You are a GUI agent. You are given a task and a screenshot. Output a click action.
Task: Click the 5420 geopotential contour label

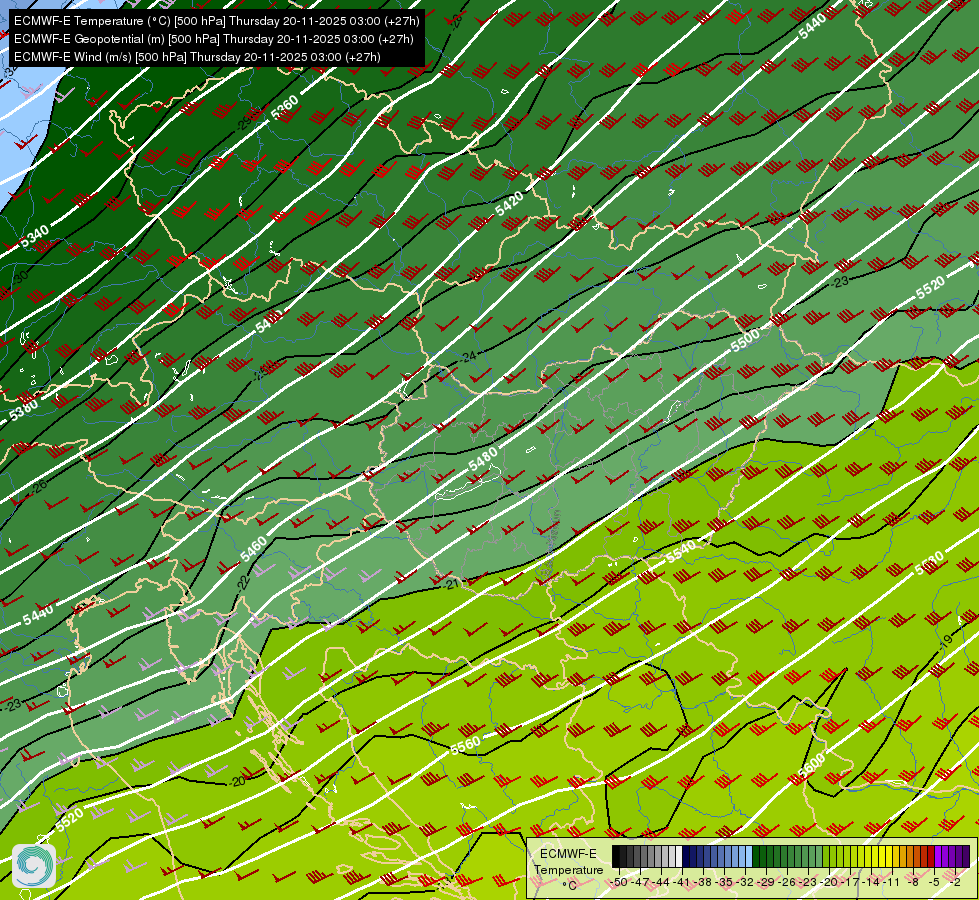(x=509, y=204)
